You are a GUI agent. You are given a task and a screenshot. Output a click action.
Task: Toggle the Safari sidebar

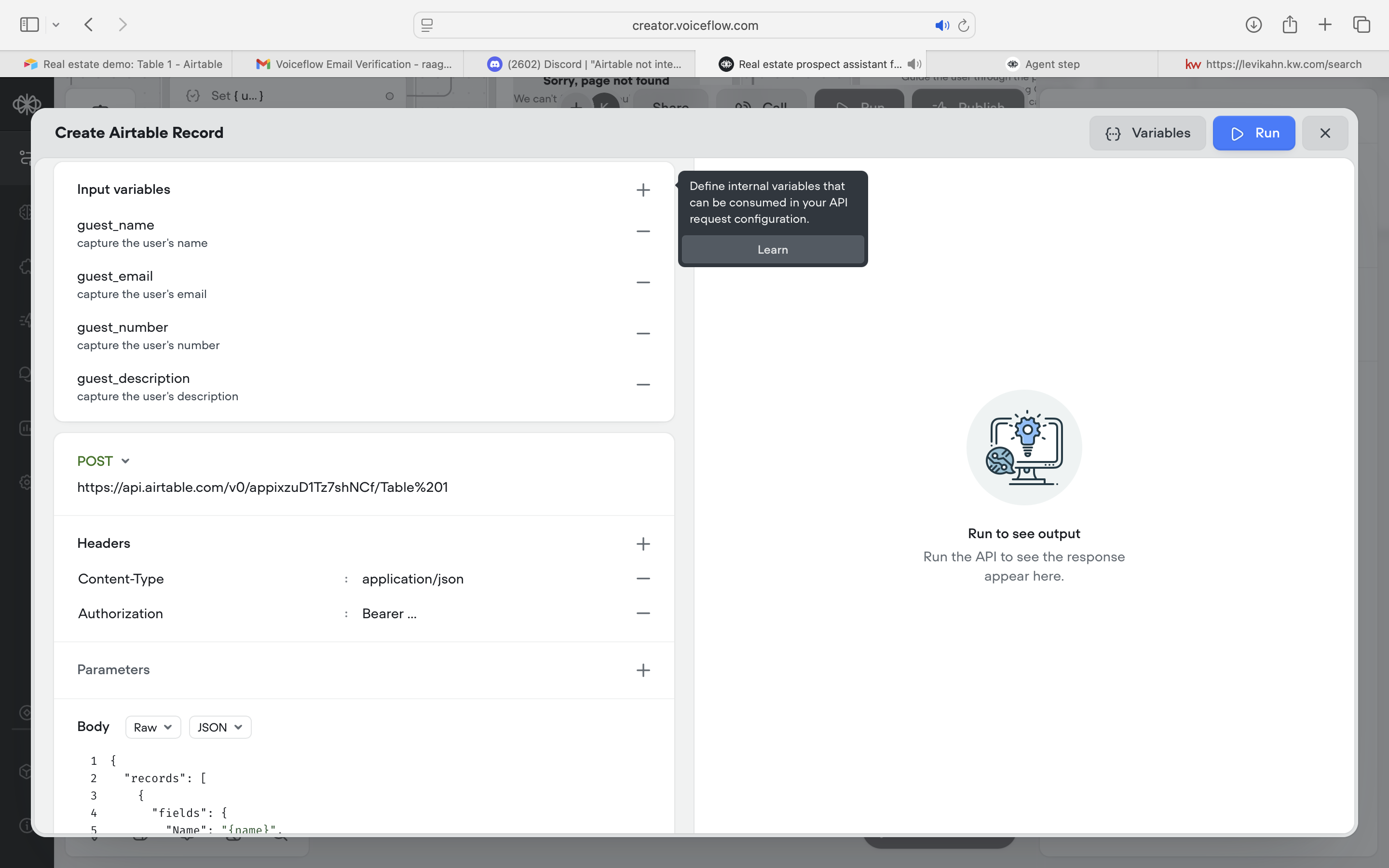[29, 25]
